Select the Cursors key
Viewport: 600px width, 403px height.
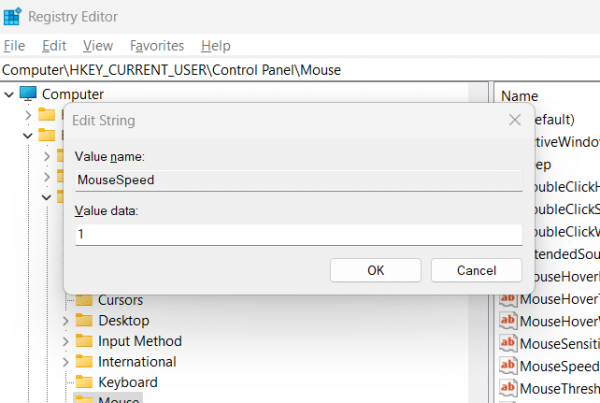coord(121,300)
